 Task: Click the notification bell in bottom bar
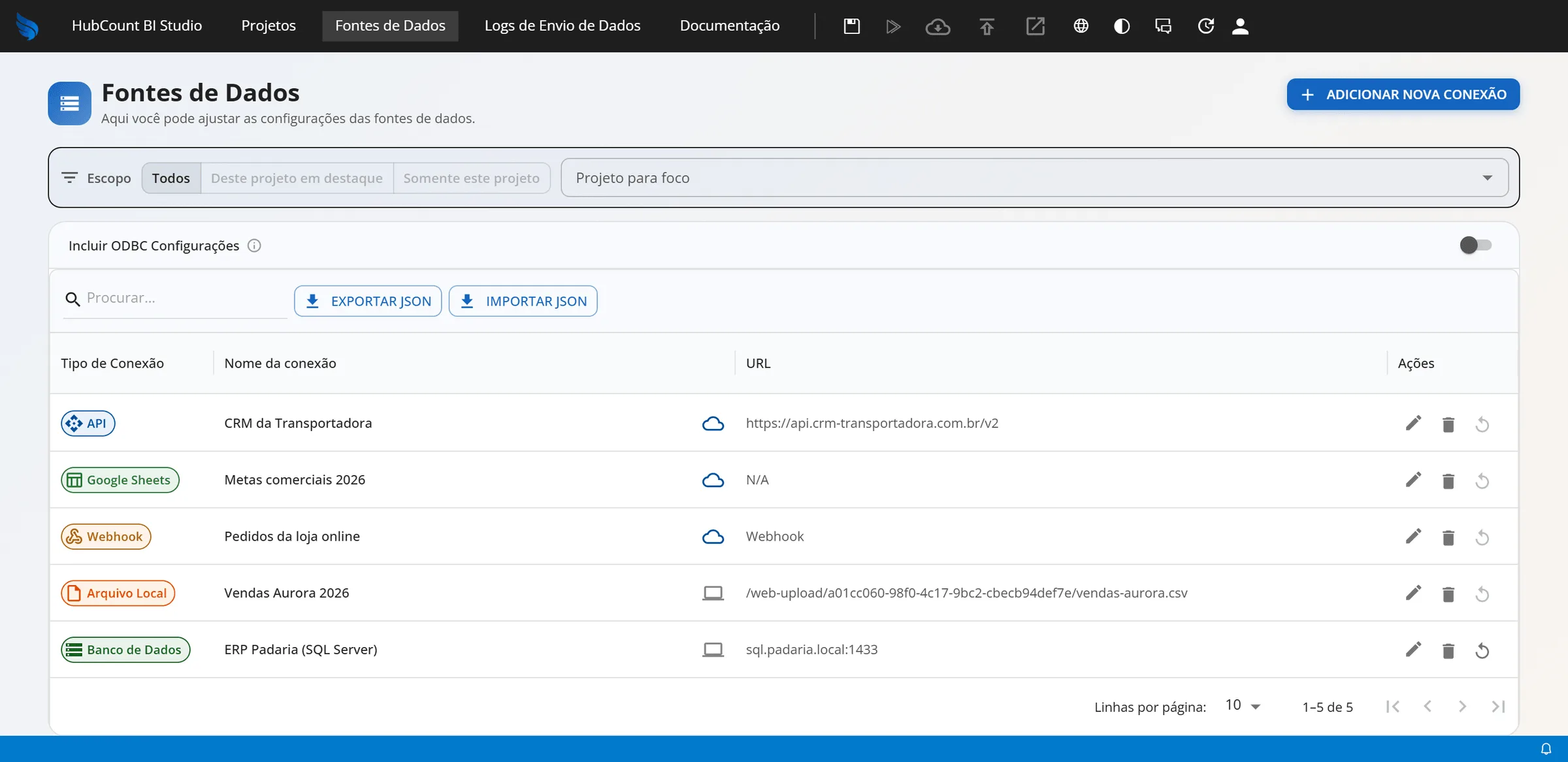[x=1546, y=749]
